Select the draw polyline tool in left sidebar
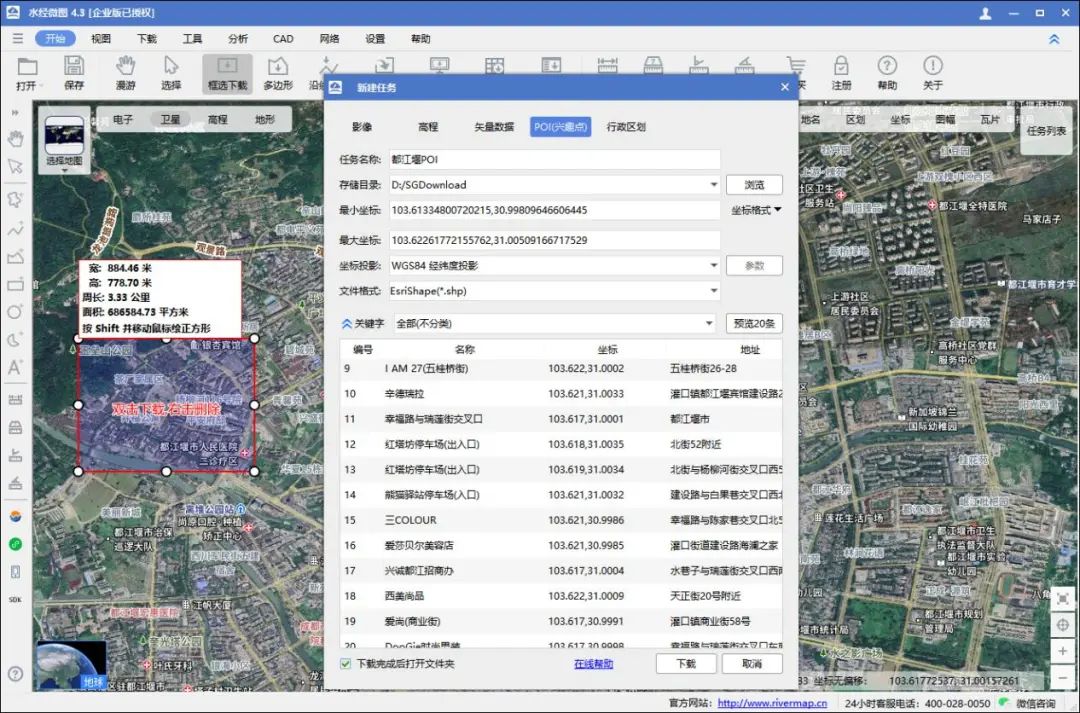Screen dimensions: 1080x713 point(15,229)
